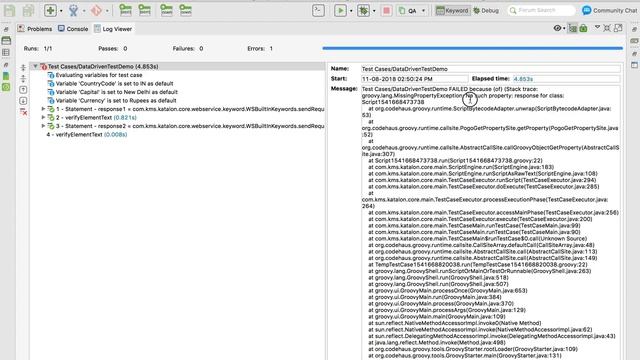Toggle the tree view mode icon
This screenshot has height=360, width=640.
[x=573, y=28]
